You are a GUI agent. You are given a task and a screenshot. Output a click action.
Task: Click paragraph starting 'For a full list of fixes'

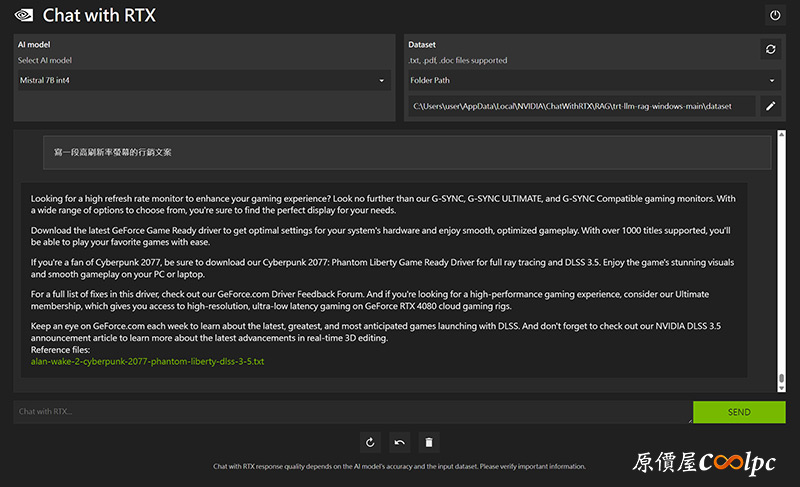tap(370, 300)
